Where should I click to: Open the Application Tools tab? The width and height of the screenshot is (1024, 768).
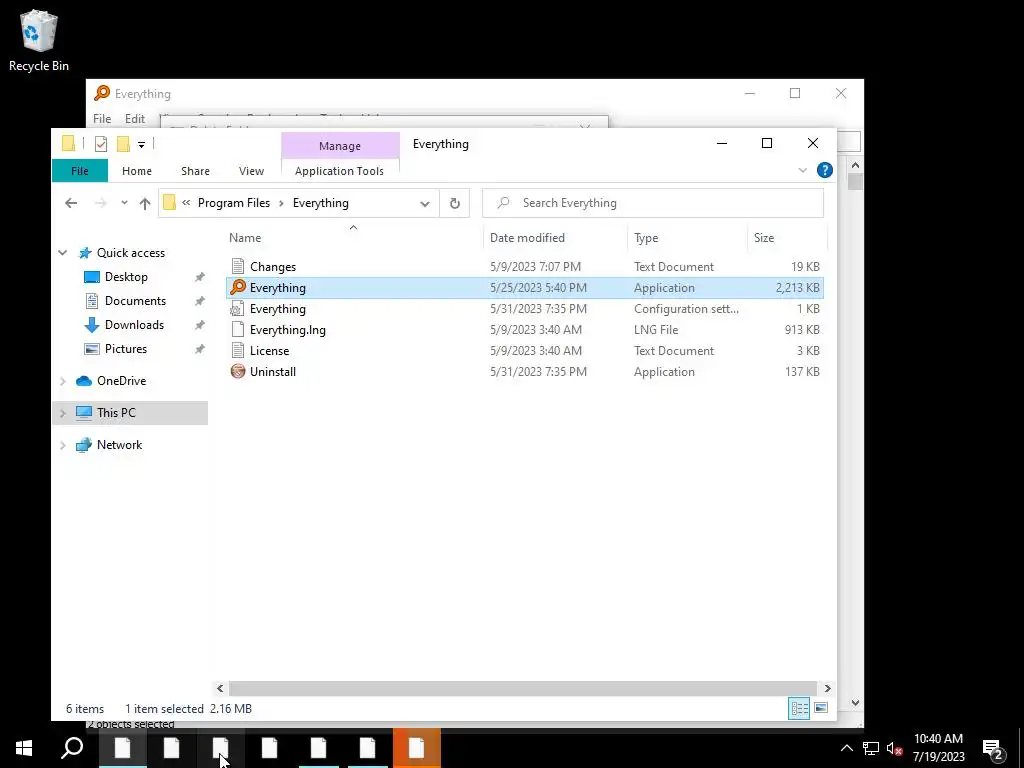click(x=340, y=170)
